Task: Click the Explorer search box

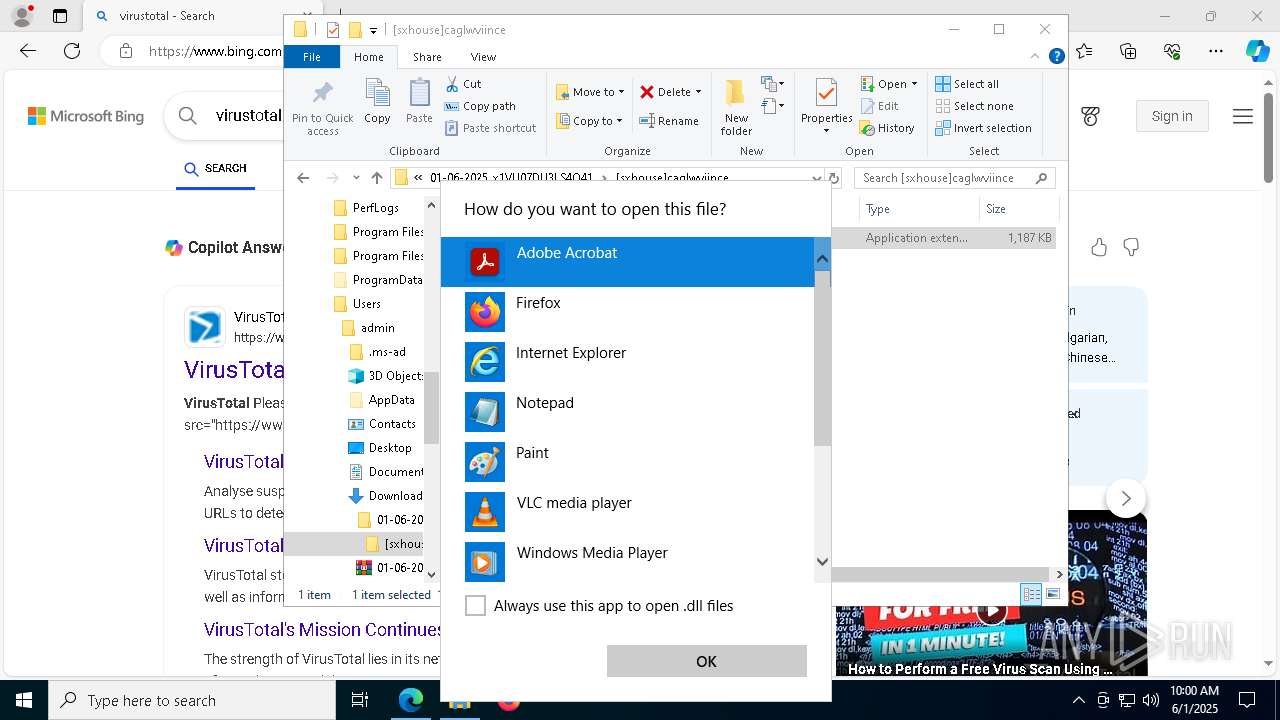Action: point(954,178)
